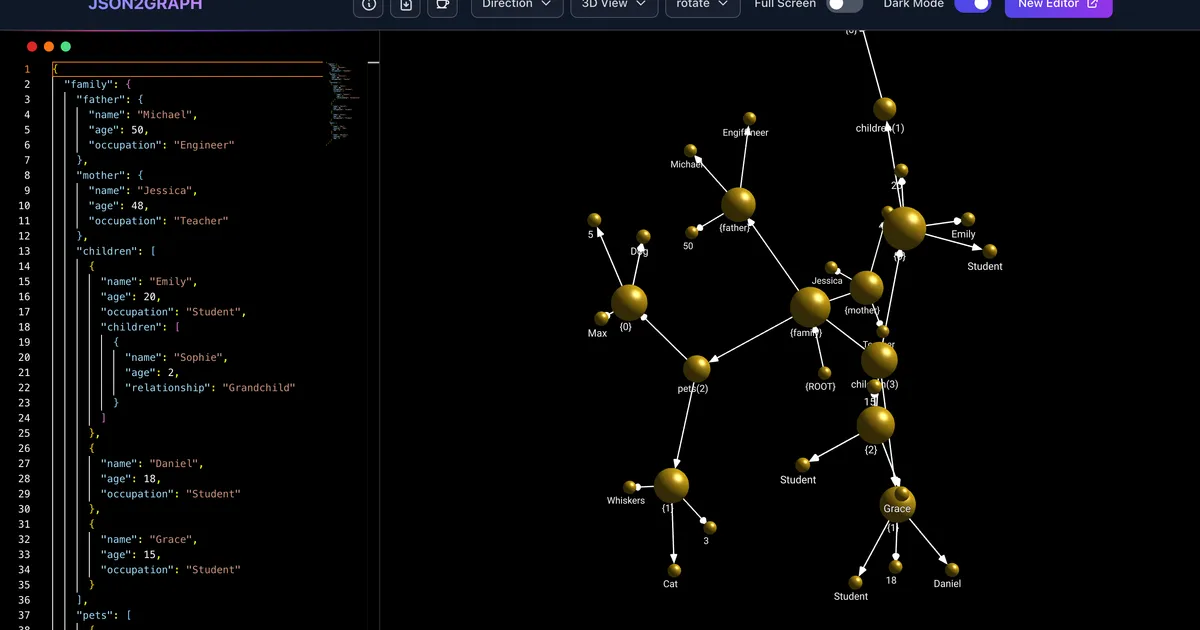The height and width of the screenshot is (630, 1200).
Task: Click the info icon in the toolbar
Action: point(368,7)
